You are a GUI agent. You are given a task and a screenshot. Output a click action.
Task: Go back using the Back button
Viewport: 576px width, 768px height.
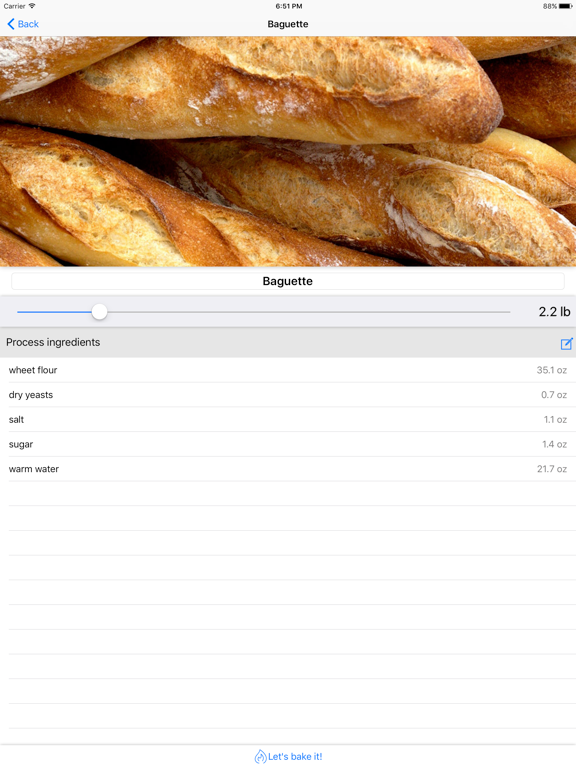pos(23,24)
